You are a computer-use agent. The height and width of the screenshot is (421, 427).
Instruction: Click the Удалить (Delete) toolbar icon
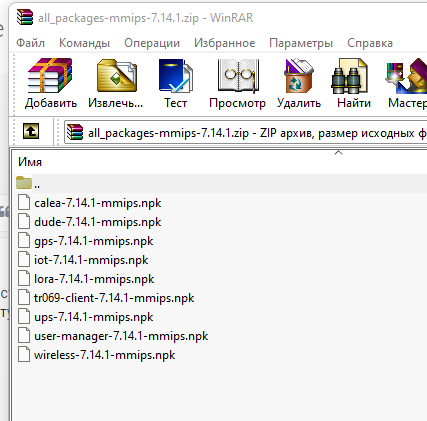[x=299, y=76]
